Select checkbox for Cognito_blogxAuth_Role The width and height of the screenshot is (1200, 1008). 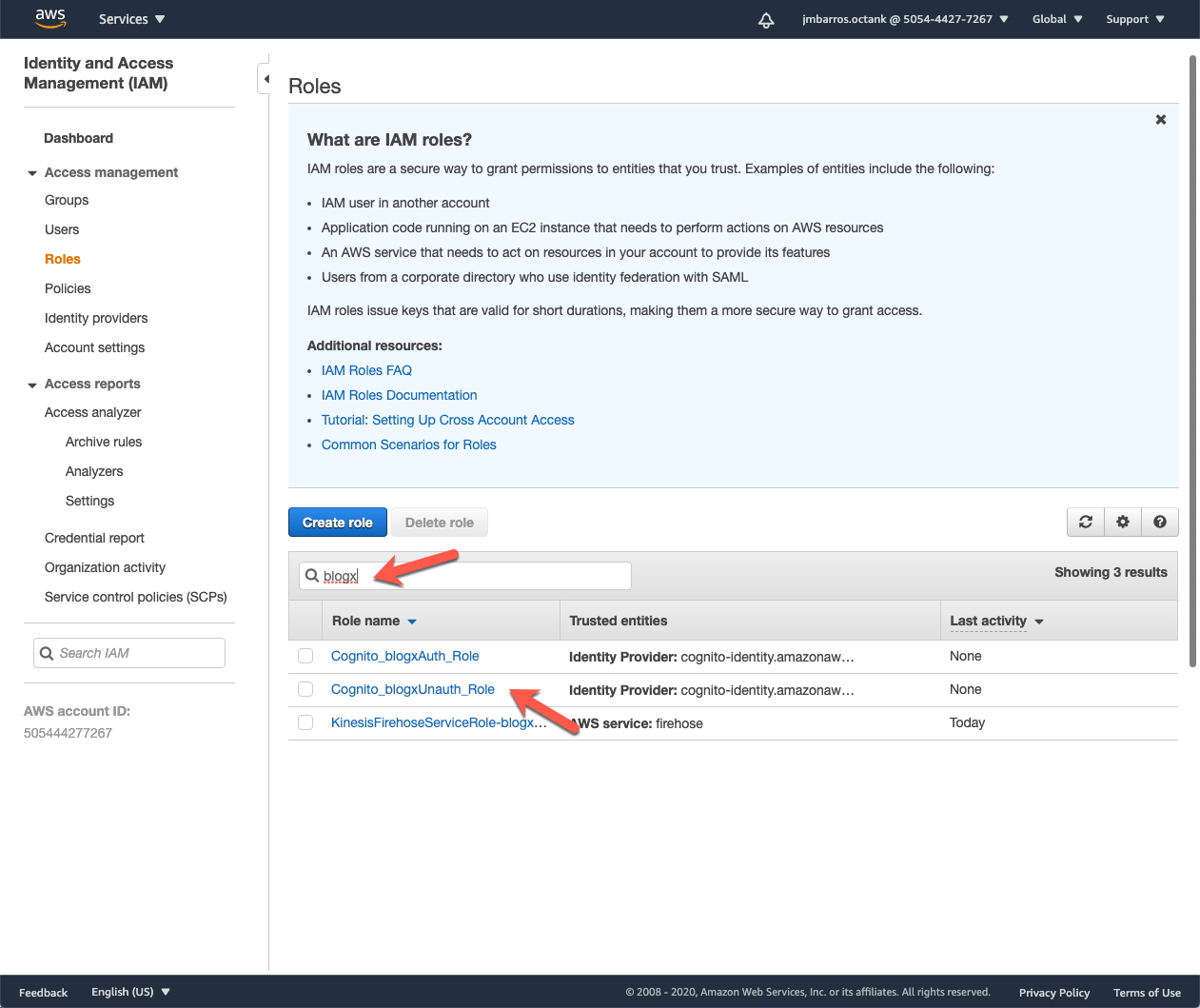tap(305, 656)
